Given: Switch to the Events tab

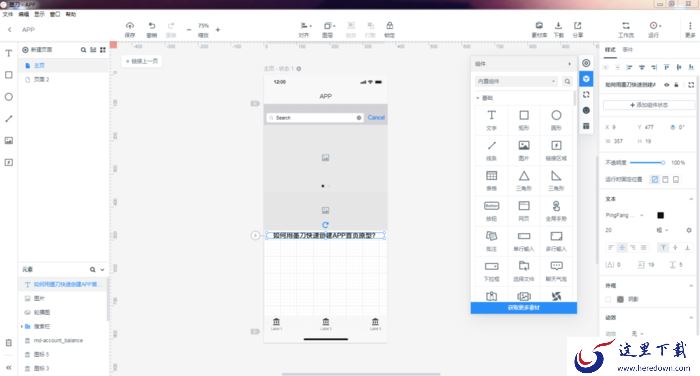Looking at the screenshot, I should click(x=627, y=50).
